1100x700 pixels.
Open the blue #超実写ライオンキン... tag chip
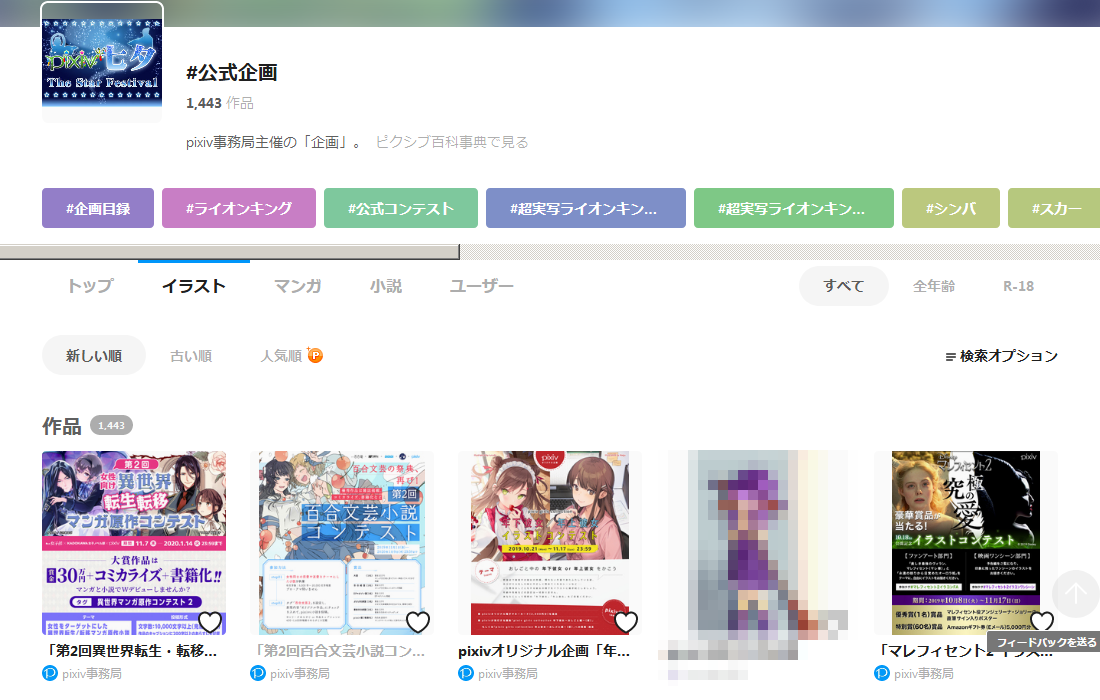click(586, 208)
